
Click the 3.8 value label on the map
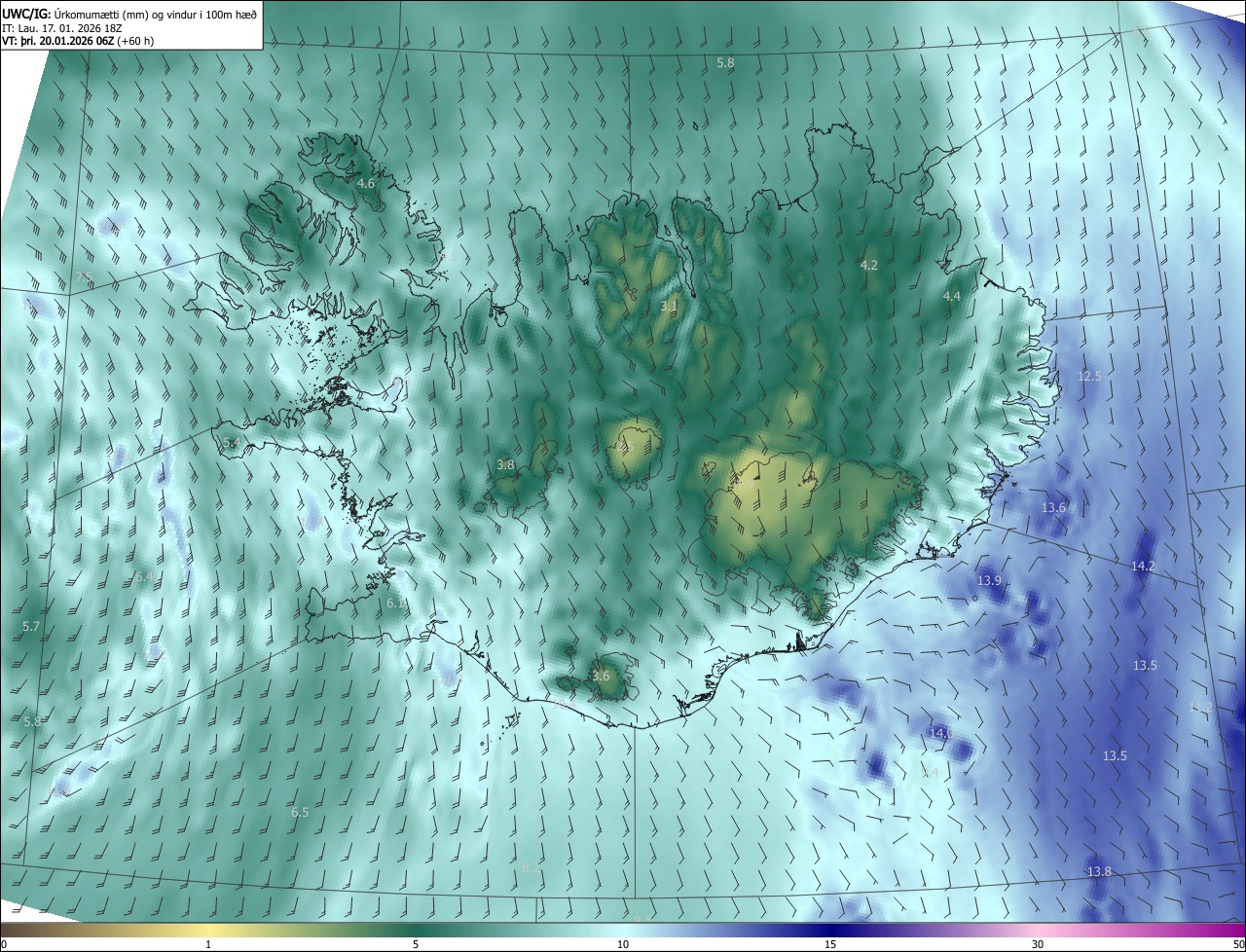505,464
